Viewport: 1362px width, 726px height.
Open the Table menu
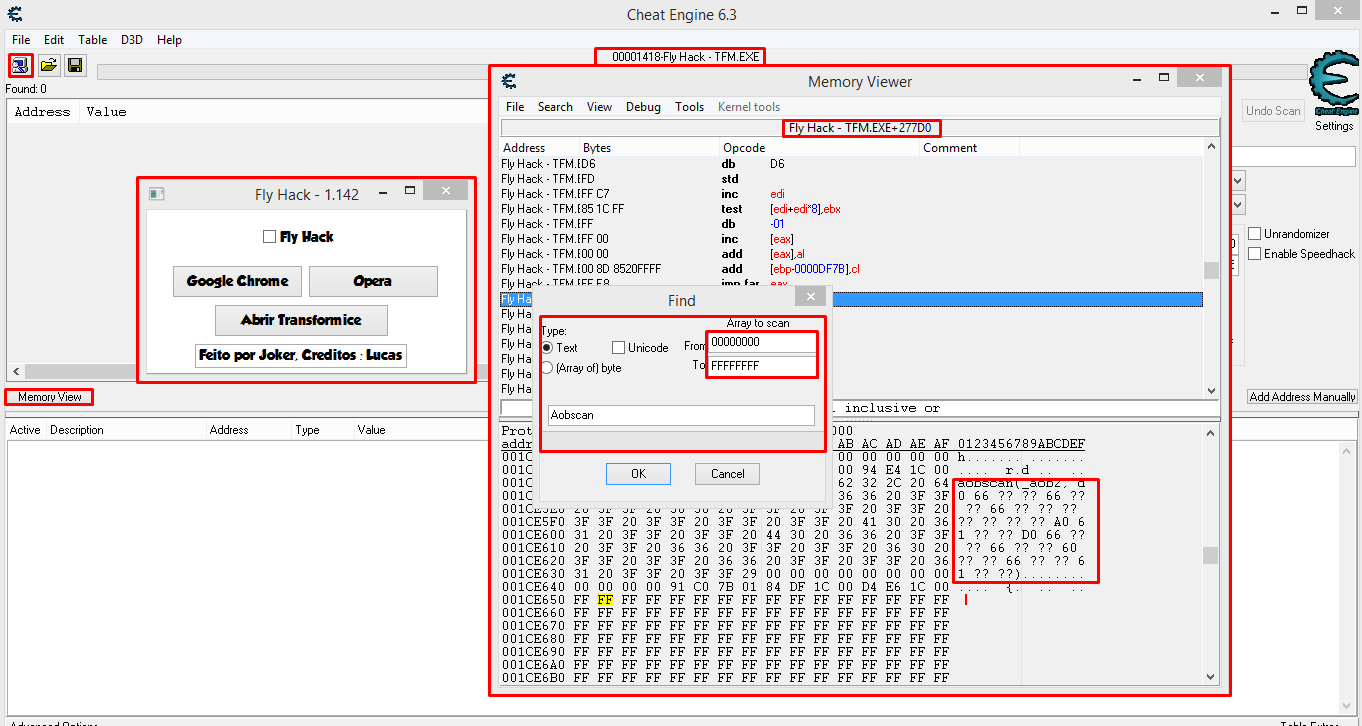point(93,40)
